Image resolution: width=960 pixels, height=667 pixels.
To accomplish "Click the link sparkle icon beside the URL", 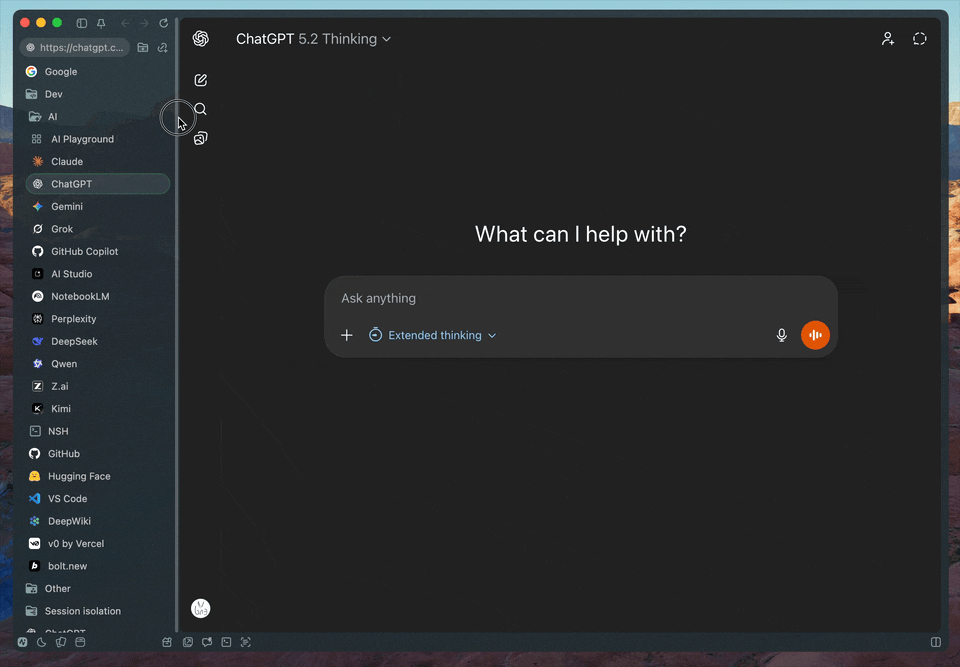I will (162, 47).
